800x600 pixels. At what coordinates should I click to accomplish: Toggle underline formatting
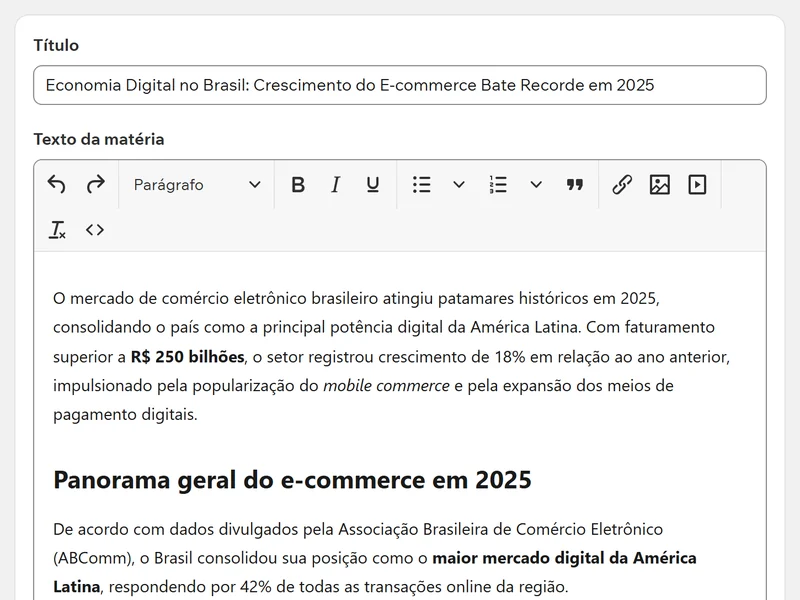pos(373,184)
